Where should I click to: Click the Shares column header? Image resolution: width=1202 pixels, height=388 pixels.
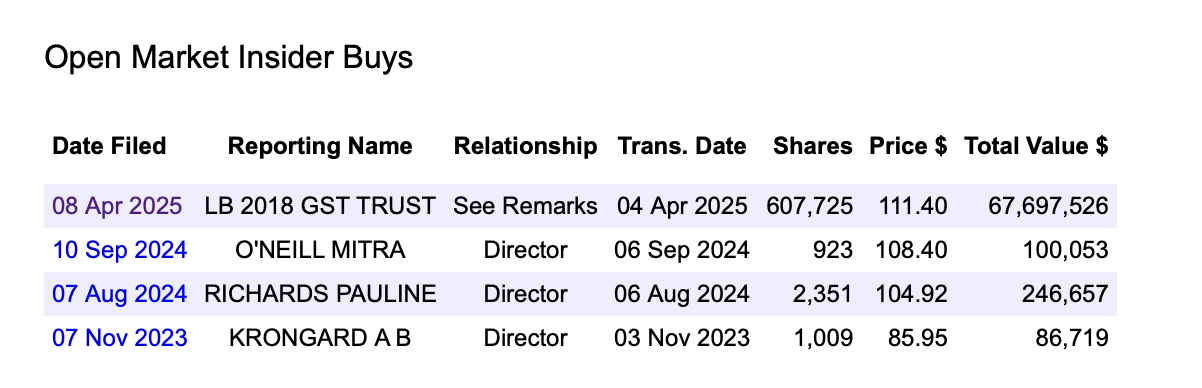pyautogui.click(x=813, y=146)
